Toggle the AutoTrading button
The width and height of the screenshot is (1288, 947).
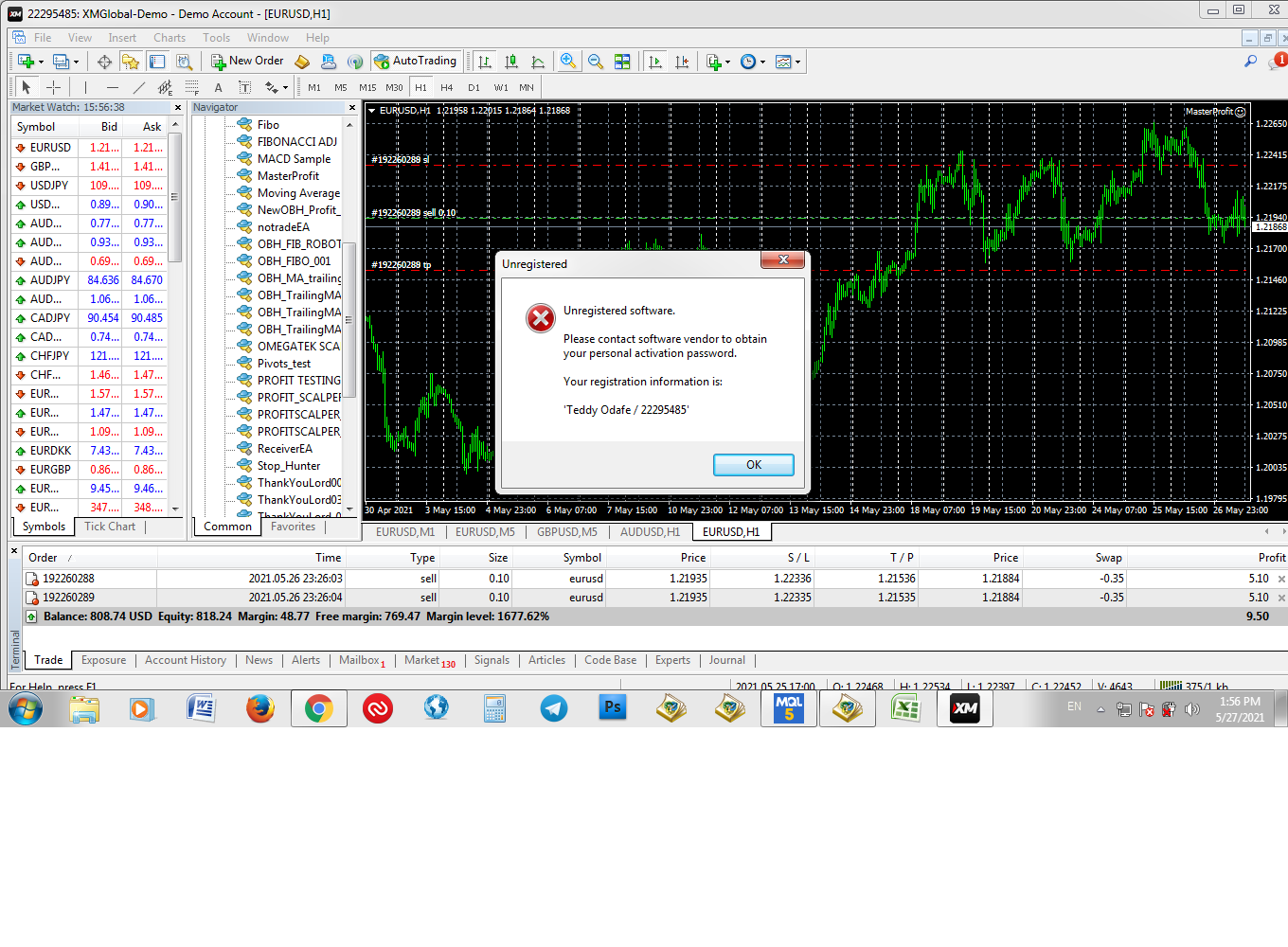coord(415,62)
